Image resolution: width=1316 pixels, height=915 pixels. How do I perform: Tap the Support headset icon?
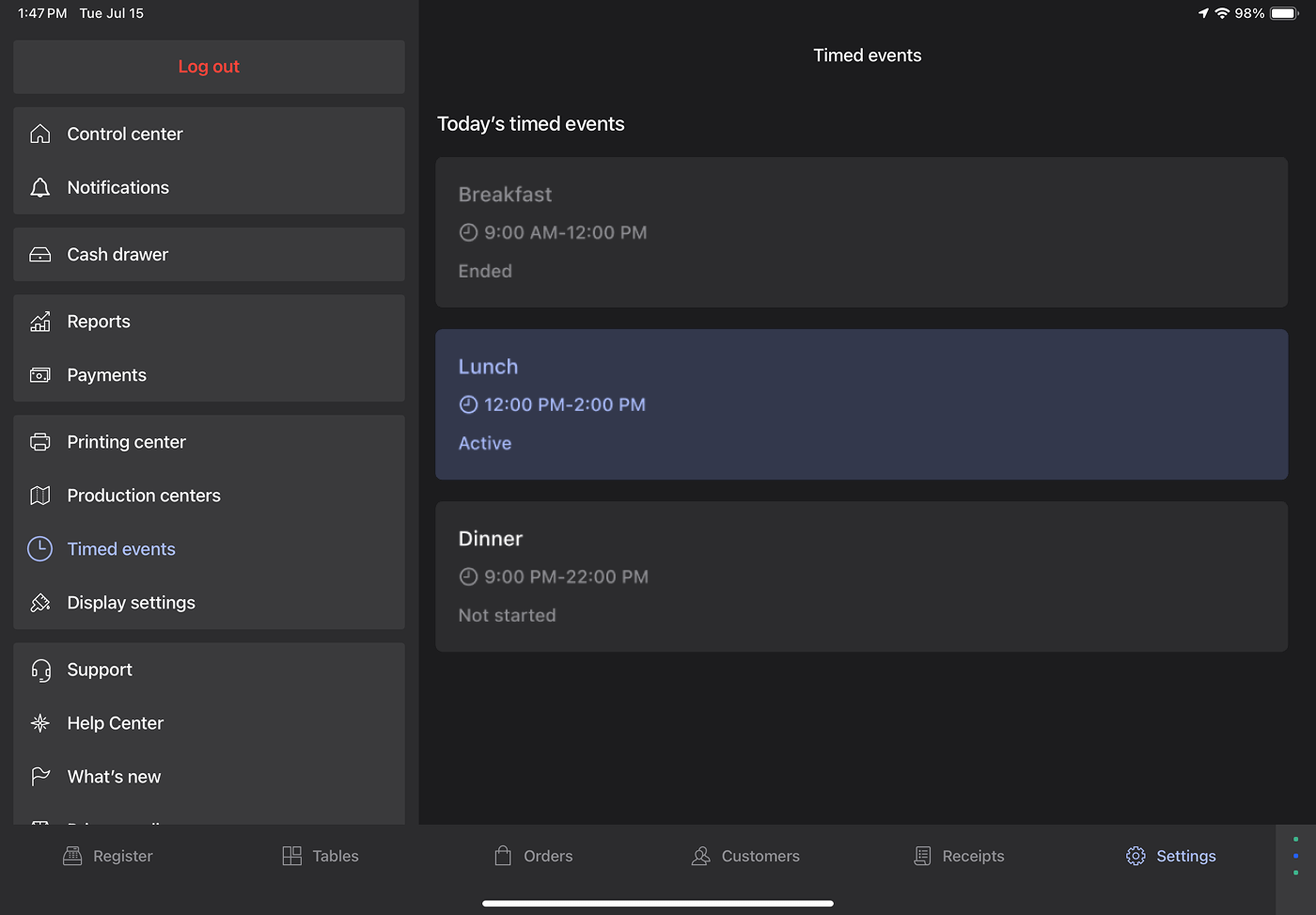tap(40, 670)
